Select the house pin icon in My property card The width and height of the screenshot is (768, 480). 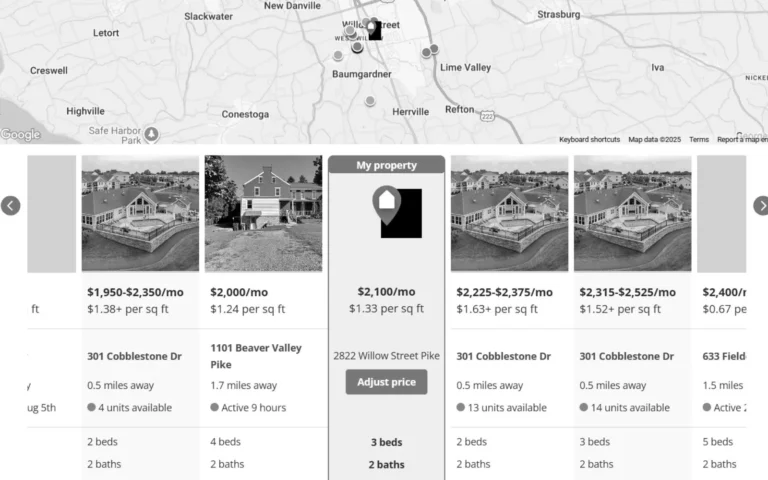[x=387, y=205]
